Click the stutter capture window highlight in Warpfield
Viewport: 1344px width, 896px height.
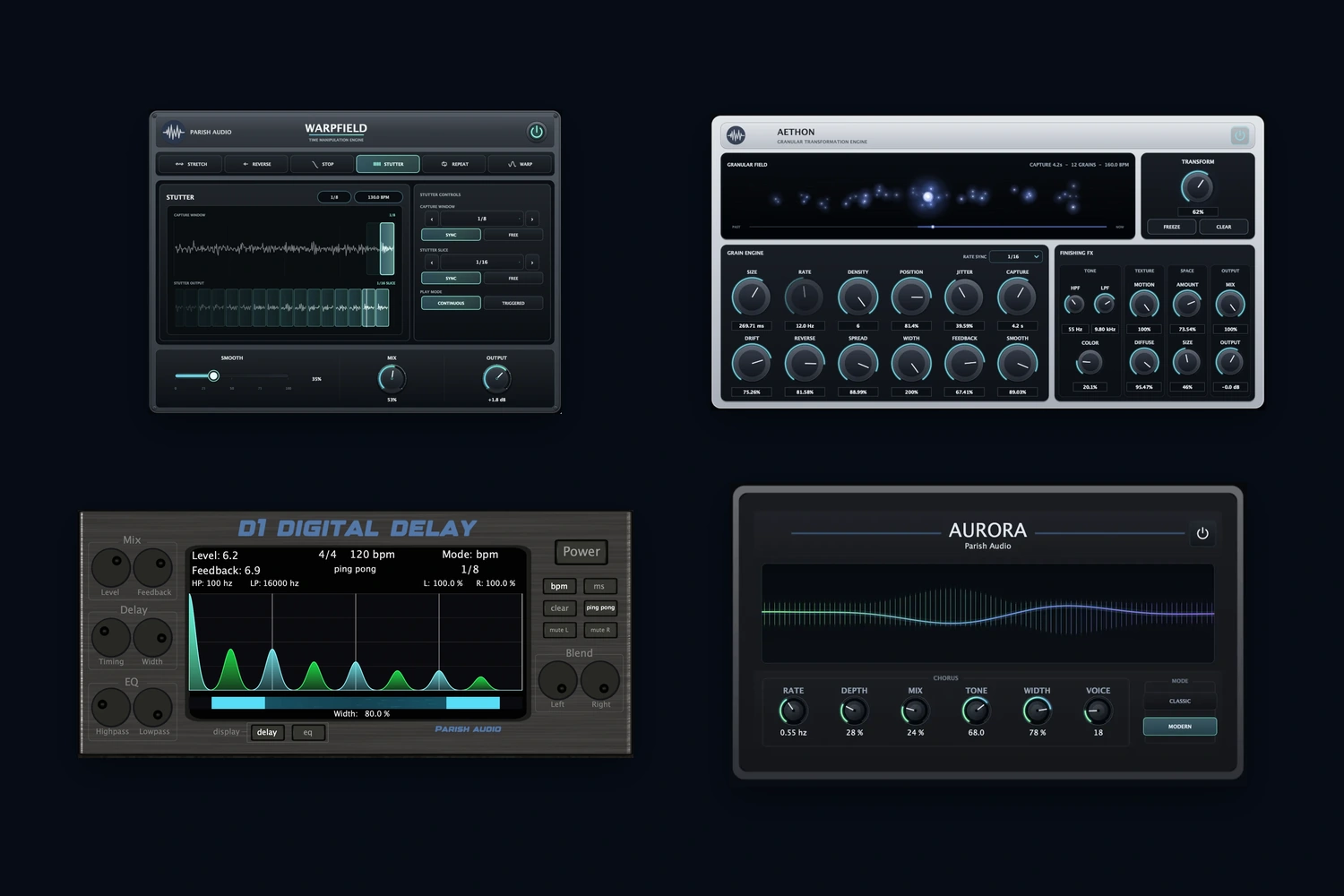click(x=387, y=248)
